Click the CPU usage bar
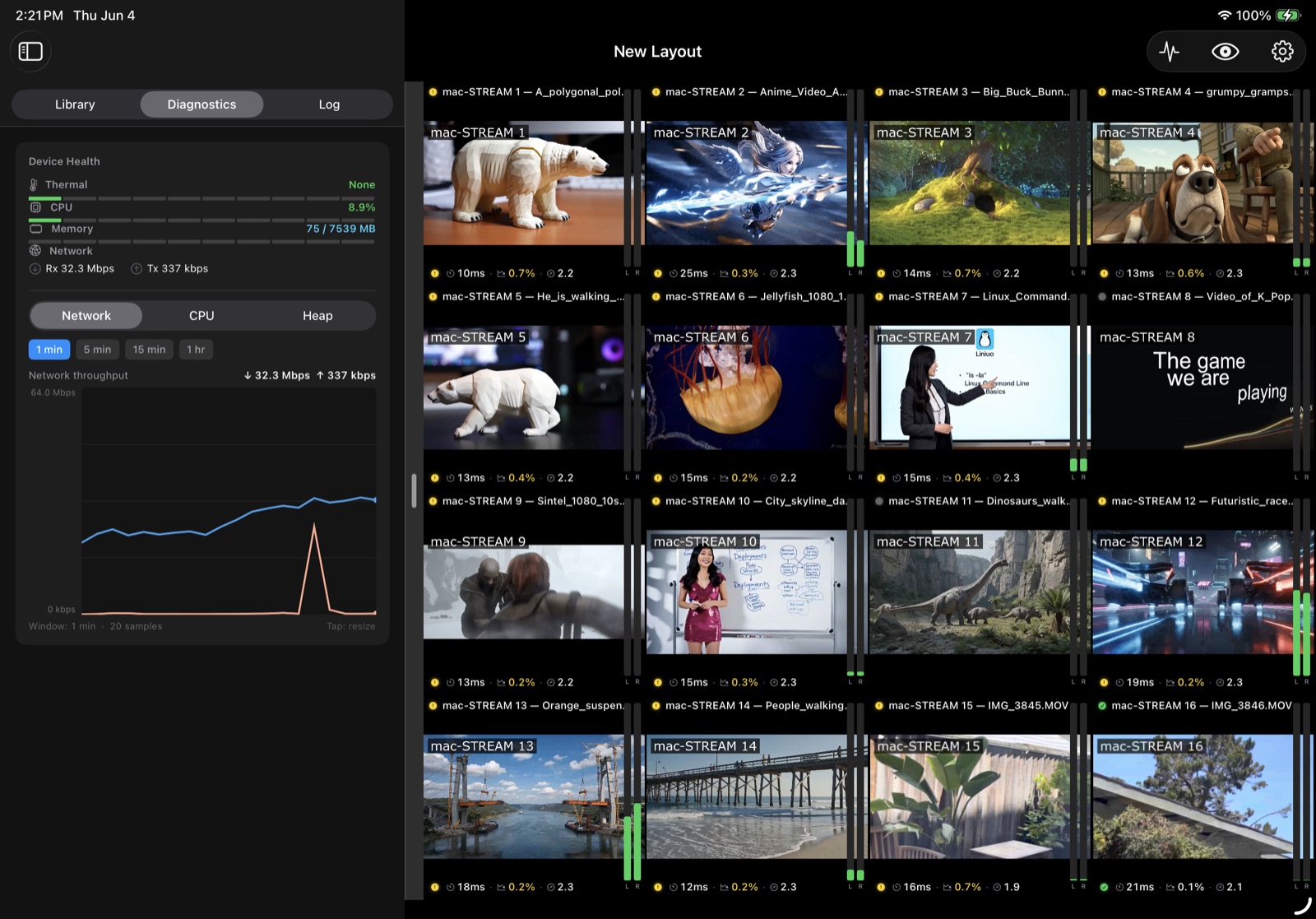This screenshot has height=919, width=1316. tap(202, 220)
